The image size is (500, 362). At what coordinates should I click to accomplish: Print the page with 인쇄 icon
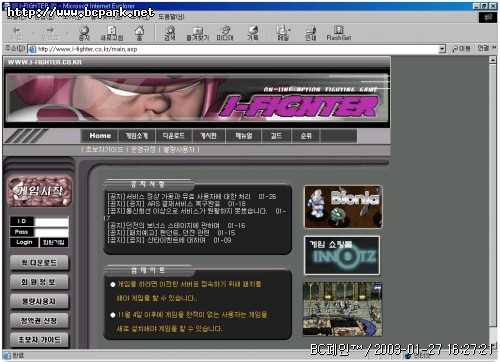click(x=311, y=33)
